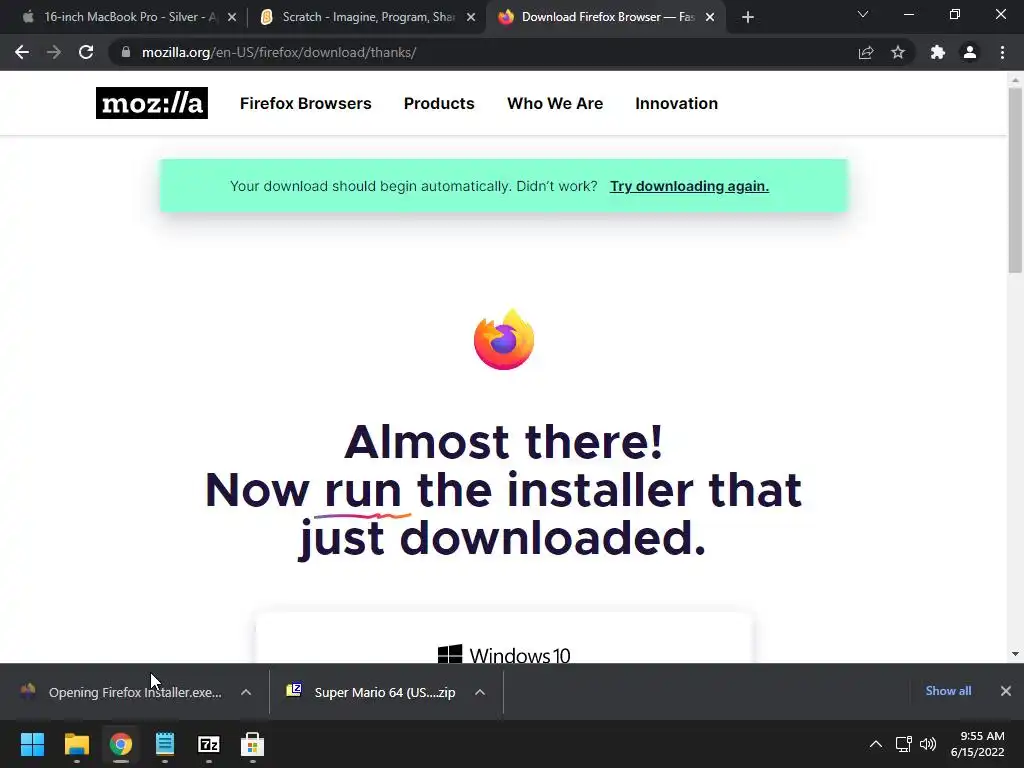This screenshot has width=1024, height=768.
Task: Click the network tray icon
Action: point(903,744)
